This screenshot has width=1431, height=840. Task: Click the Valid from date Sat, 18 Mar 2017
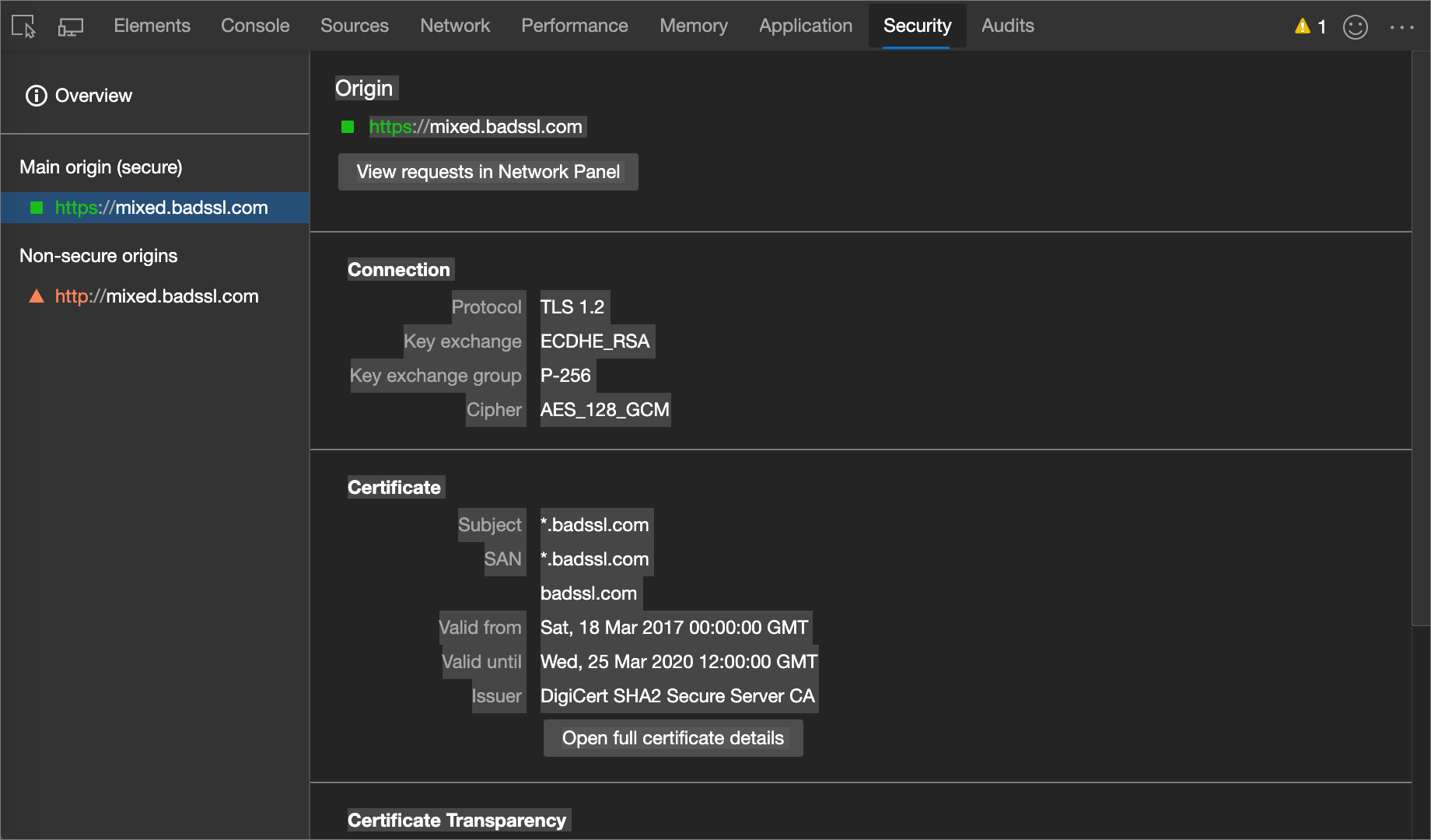pos(674,628)
